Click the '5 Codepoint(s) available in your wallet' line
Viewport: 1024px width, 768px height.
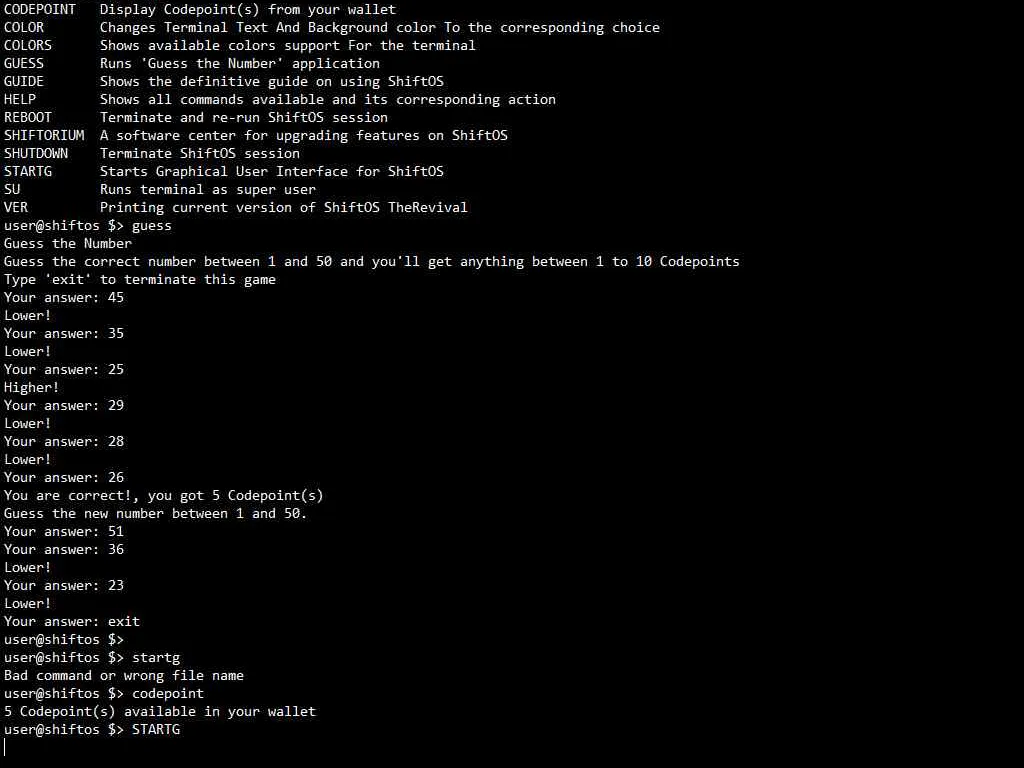tap(160, 711)
